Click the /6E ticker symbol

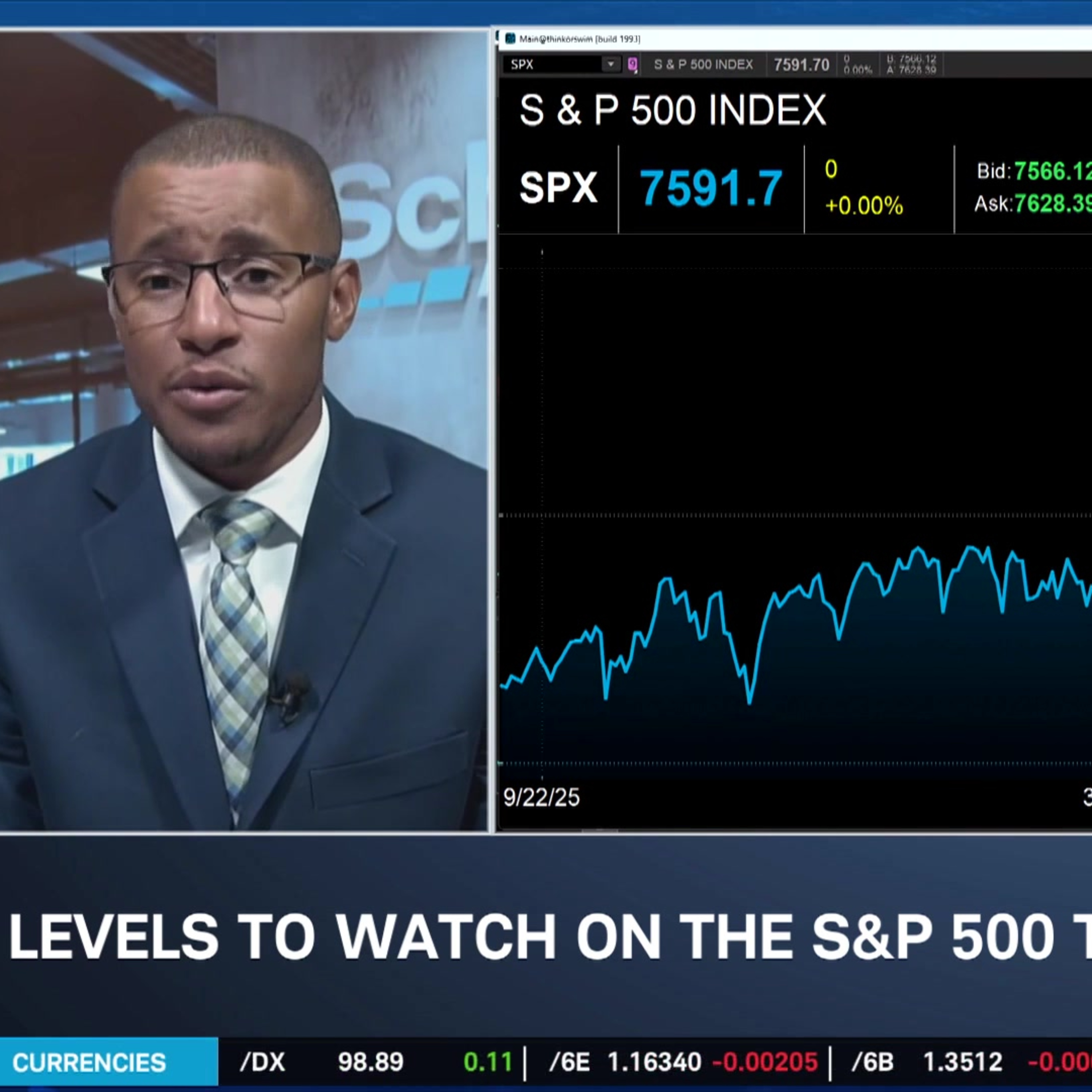tap(569, 1062)
